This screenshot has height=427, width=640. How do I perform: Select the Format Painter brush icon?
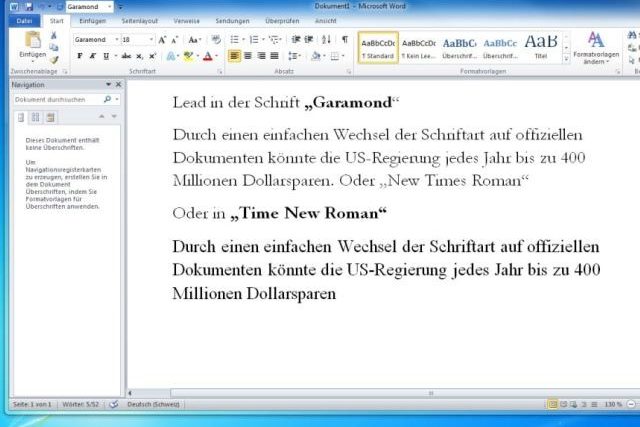(54, 60)
